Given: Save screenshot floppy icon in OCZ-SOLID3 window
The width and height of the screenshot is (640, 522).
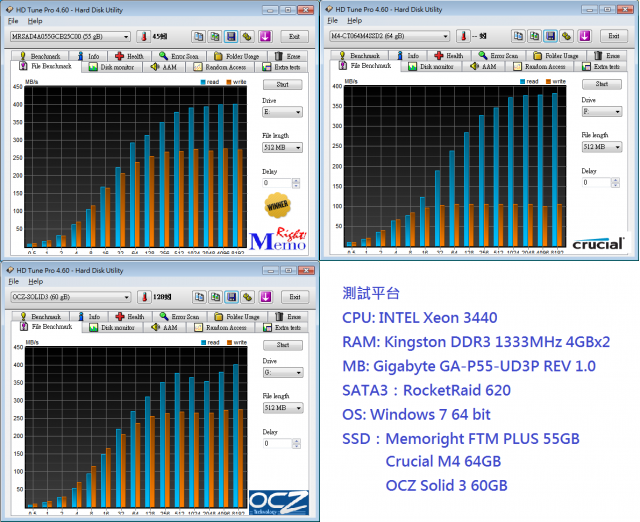Looking at the screenshot, I should pyautogui.click(x=231, y=297).
